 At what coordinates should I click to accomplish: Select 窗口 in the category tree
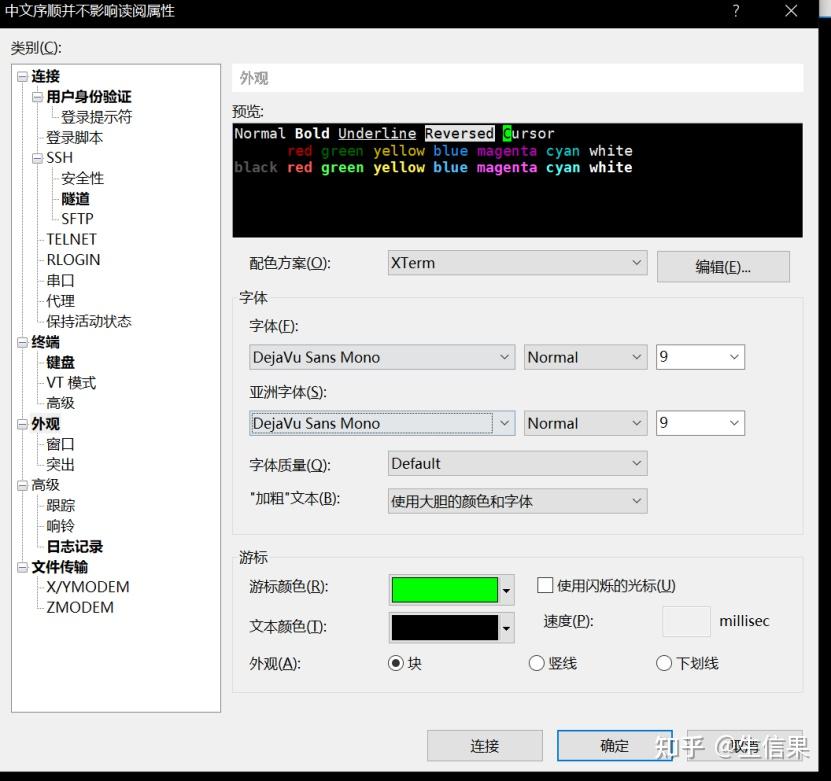60,444
